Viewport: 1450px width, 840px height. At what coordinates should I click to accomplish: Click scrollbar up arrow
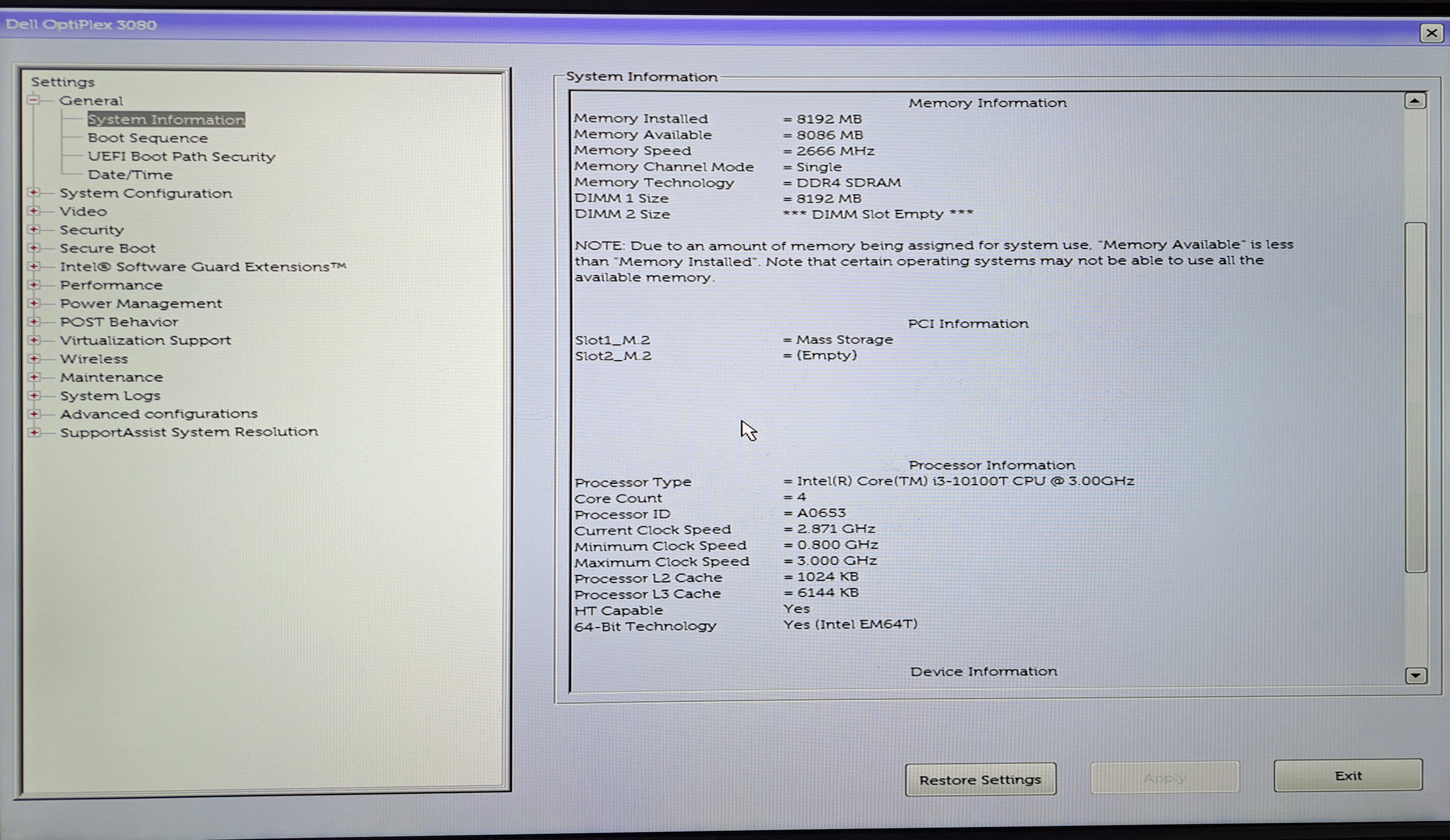pyautogui.click(x=1416, y=101)
